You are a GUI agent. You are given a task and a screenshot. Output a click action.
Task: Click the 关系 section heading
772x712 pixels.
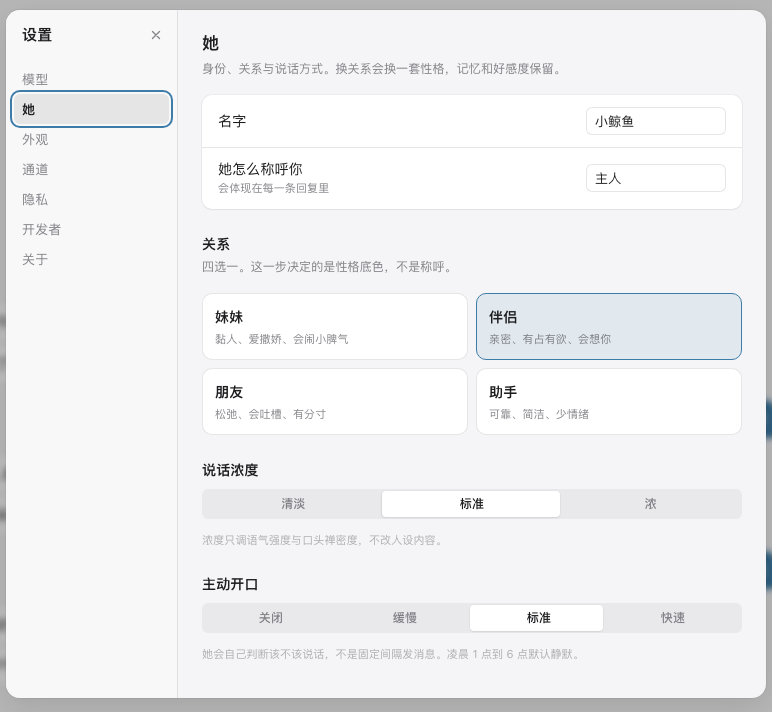pos(216,244)
